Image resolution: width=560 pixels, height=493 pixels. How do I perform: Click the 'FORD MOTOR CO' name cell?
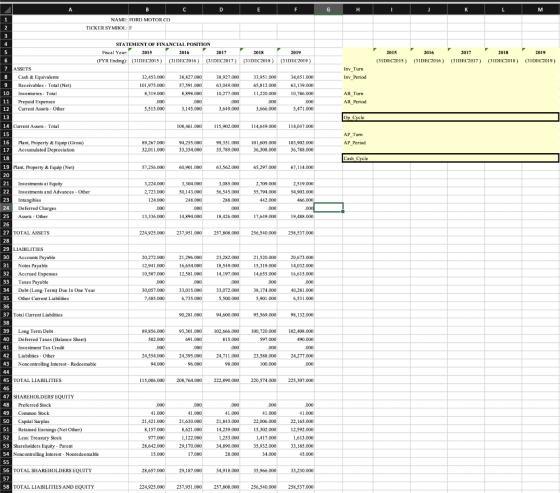149,20
